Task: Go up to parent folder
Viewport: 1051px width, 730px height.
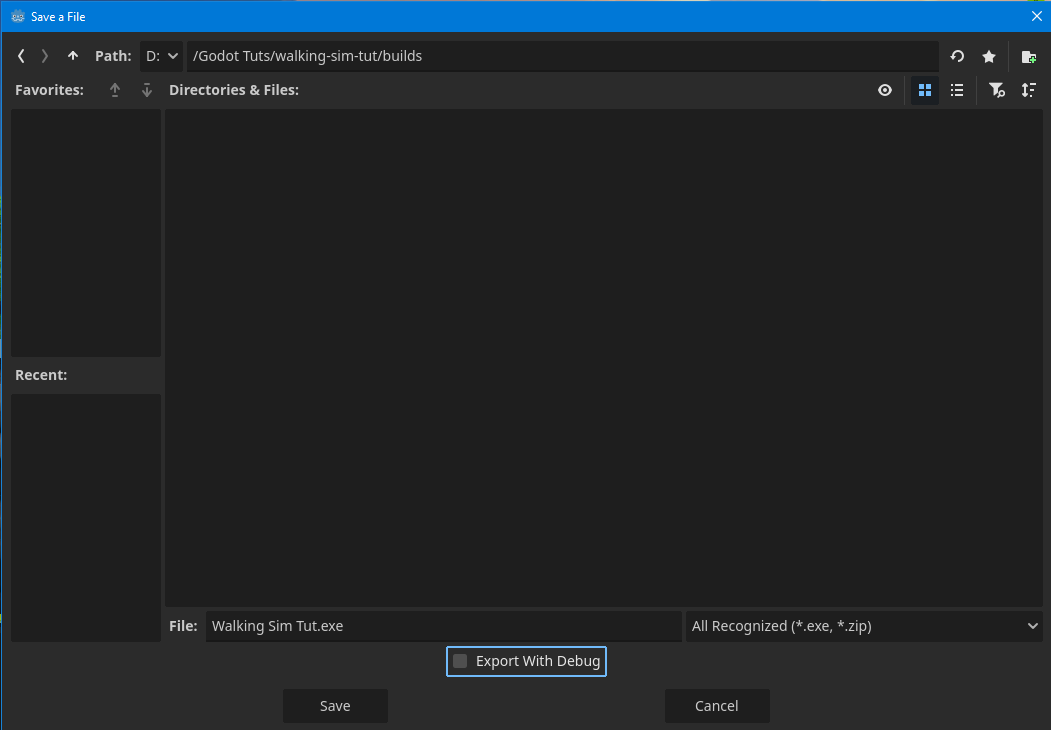Action: (73, 56)
